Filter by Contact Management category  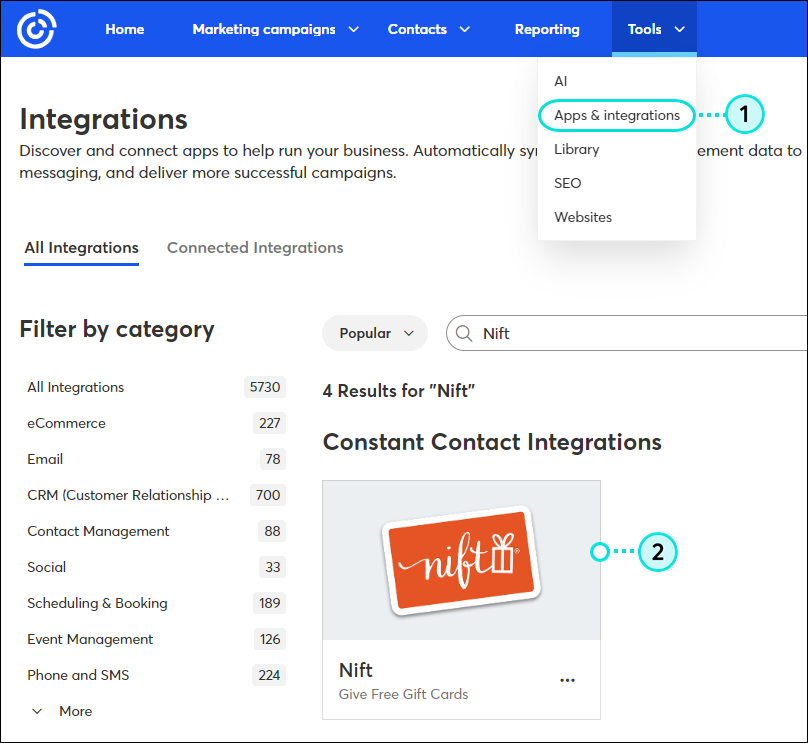pyautogui.click(x=156, y=531)
